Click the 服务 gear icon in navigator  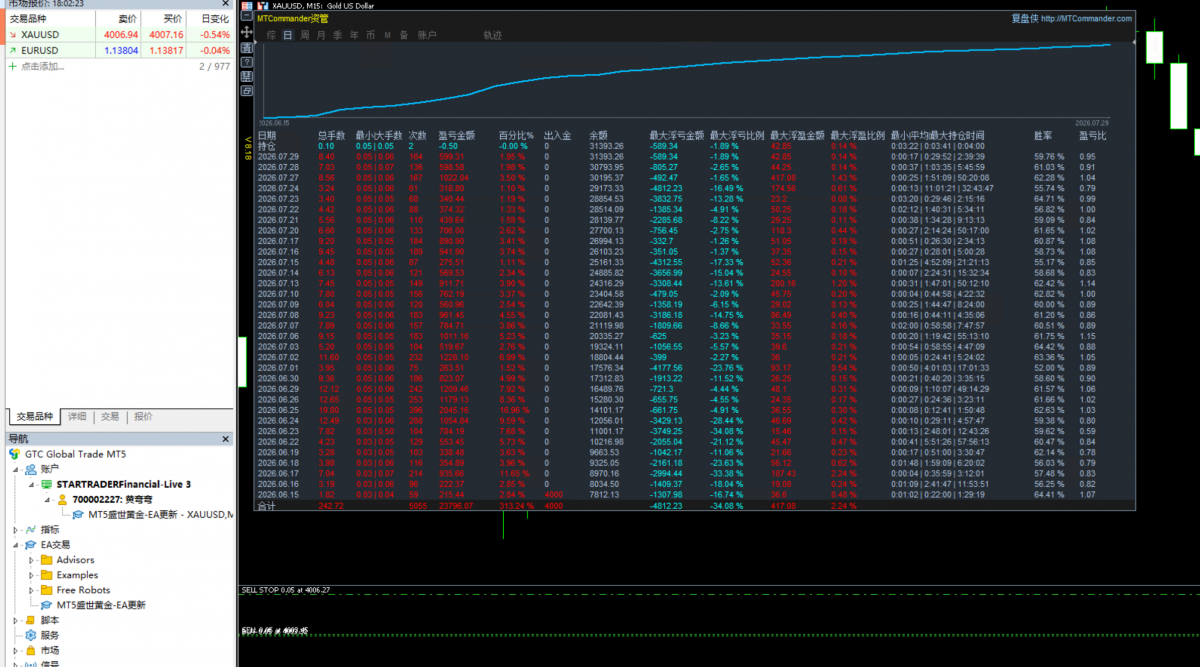click(x=30, y=635)
